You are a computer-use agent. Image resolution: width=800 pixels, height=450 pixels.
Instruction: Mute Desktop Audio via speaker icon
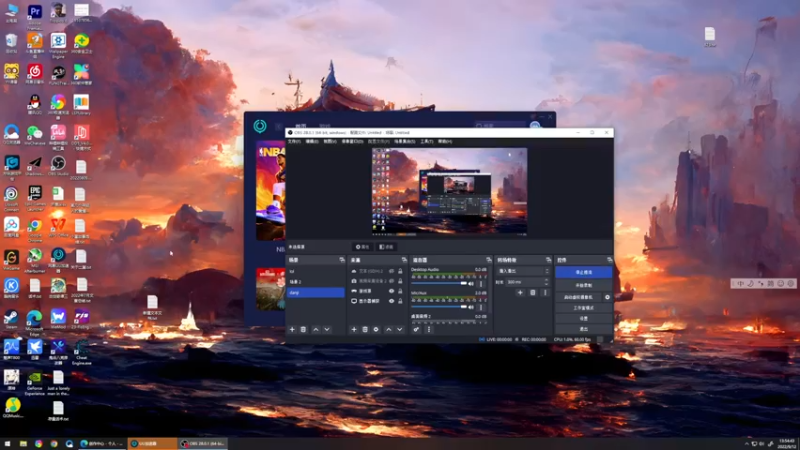(471, 284)
